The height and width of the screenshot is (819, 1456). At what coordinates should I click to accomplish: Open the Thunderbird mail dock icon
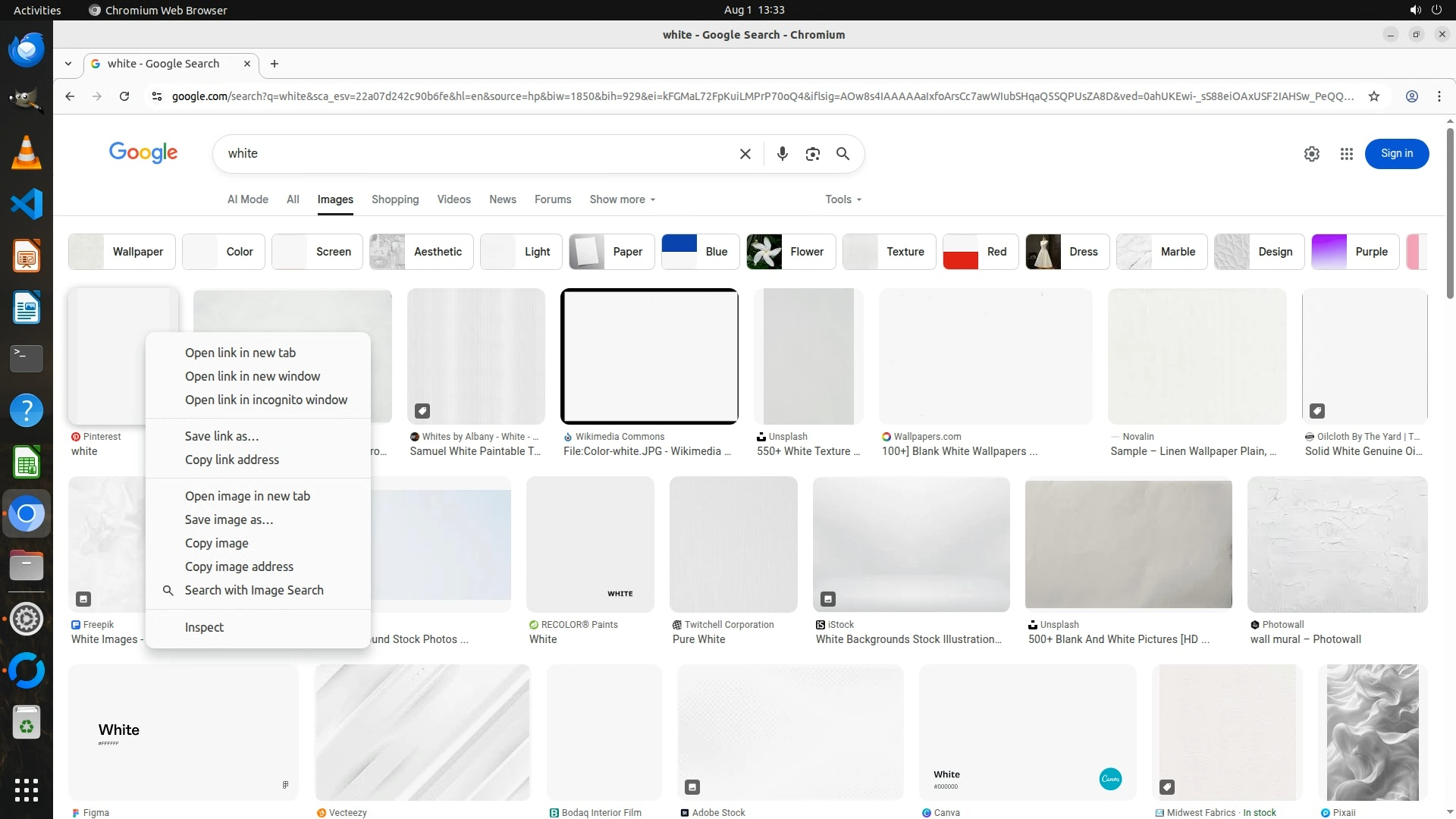(27, 50)
